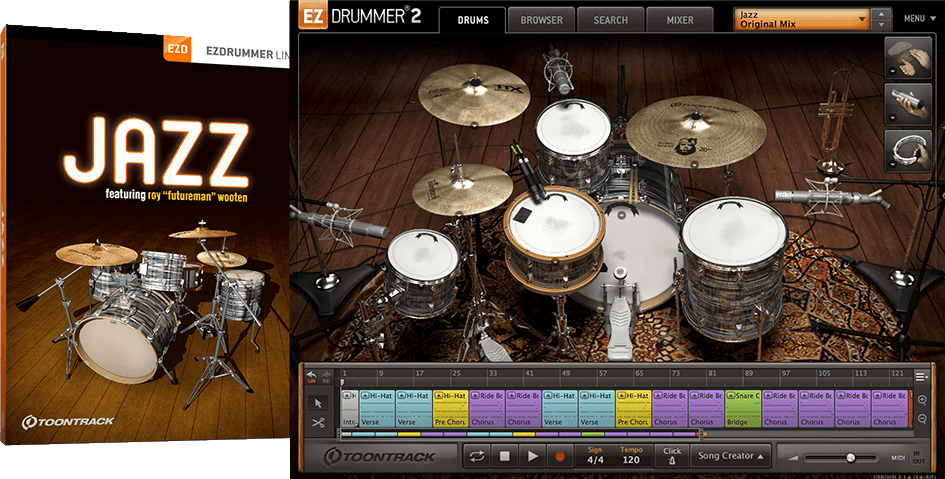Screen dimensions: 945x479
Task: Adjust the master volume slider knob
Action: point(850,457)
